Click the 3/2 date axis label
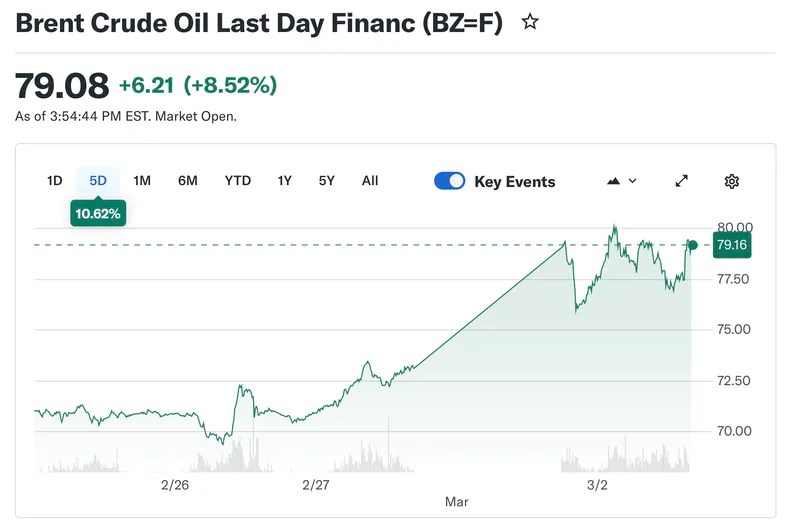The height and width of the screenshot is (529, 790). coord(597,485)
